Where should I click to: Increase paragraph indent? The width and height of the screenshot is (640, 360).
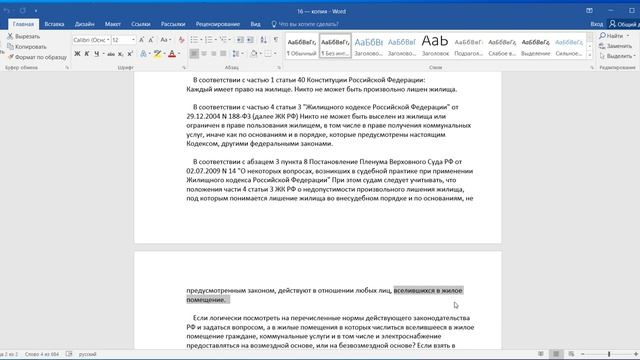(250, 40)
